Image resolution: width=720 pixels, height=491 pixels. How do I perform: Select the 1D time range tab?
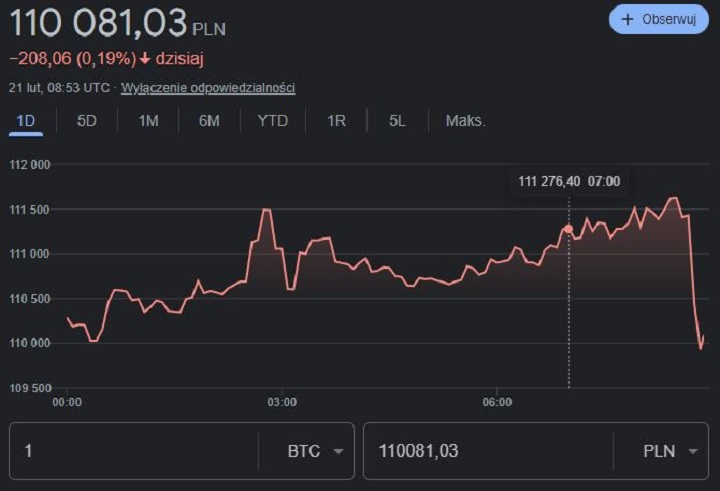26,121
